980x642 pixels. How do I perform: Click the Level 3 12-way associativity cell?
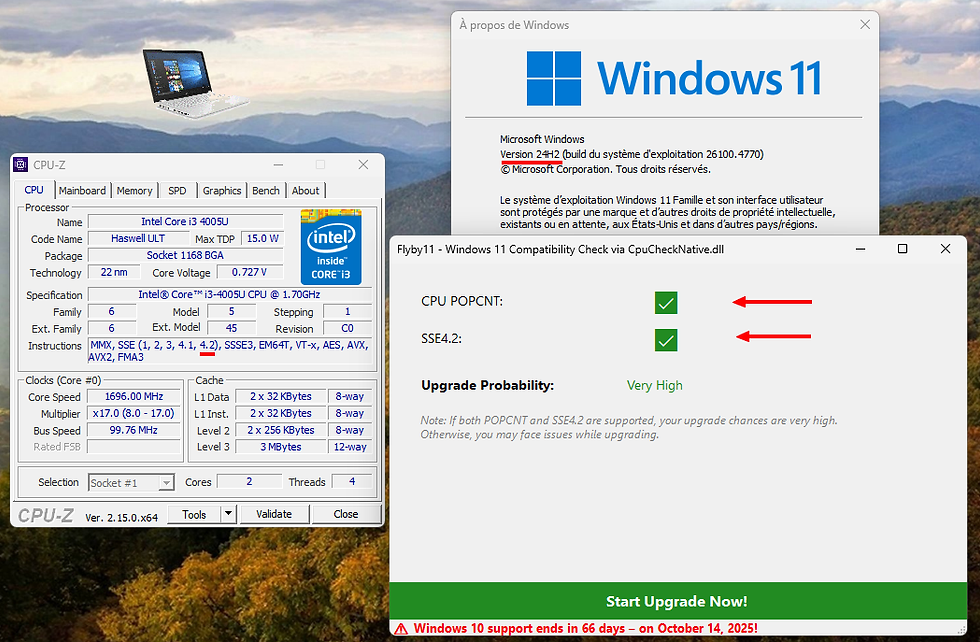(350, 447)
